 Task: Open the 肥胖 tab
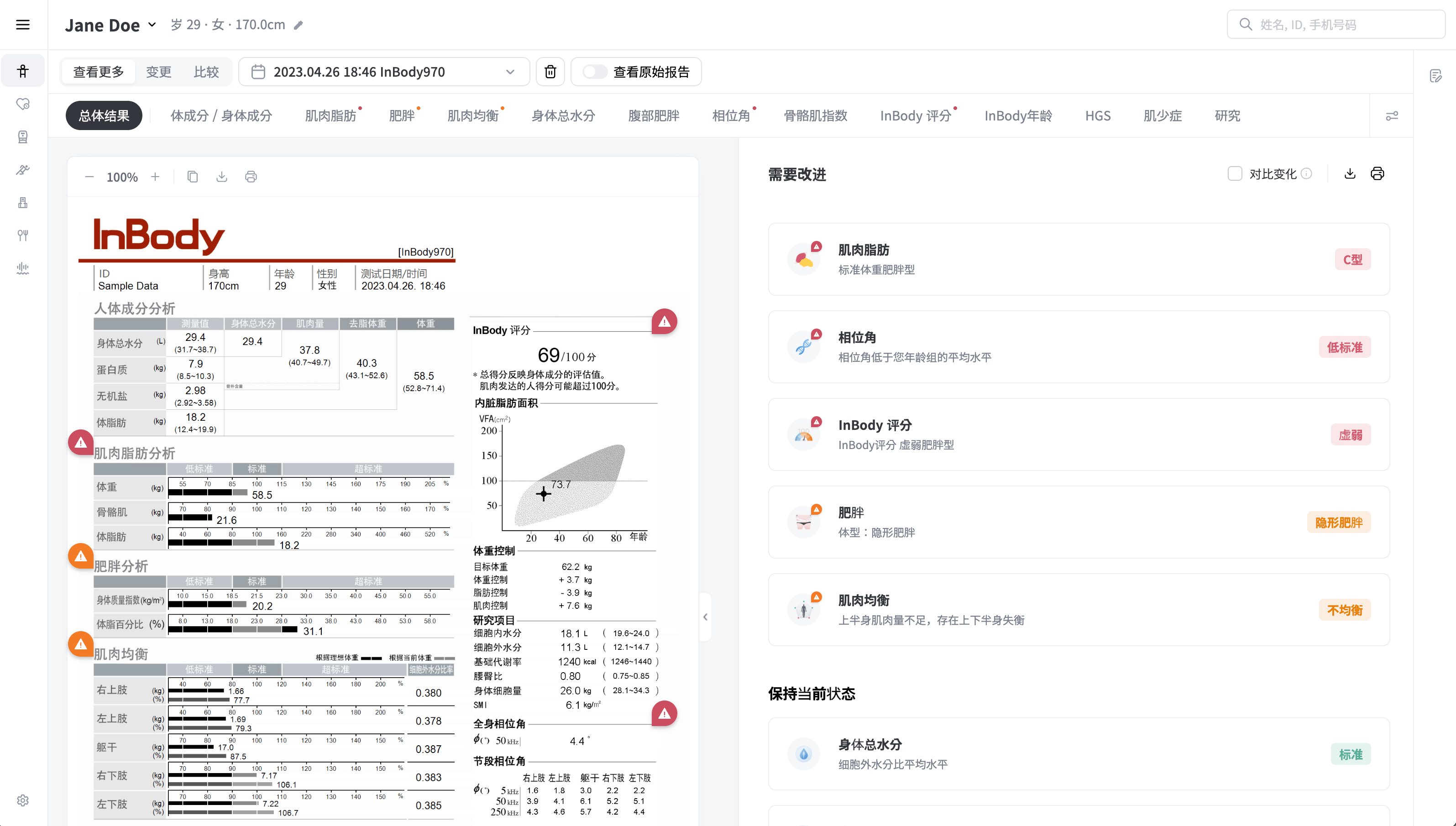point(402,116)
